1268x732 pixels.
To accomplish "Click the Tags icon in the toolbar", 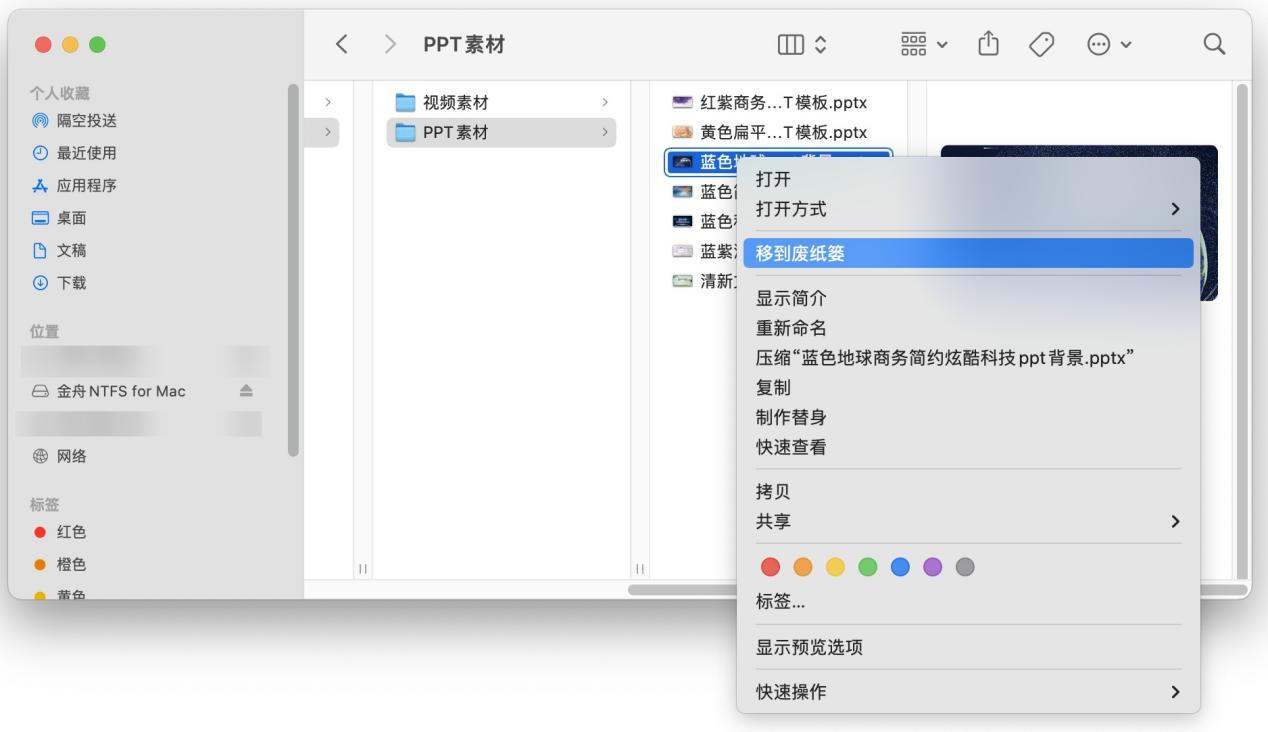I will tap(1041, 44).
